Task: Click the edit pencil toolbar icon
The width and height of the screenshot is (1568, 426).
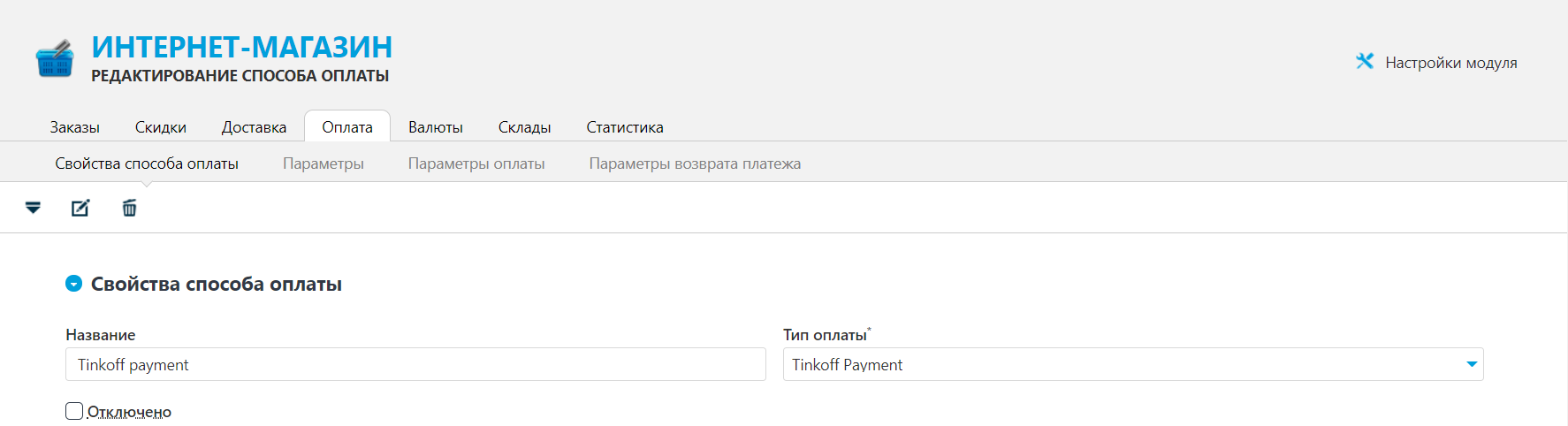Action: point(80,208)
